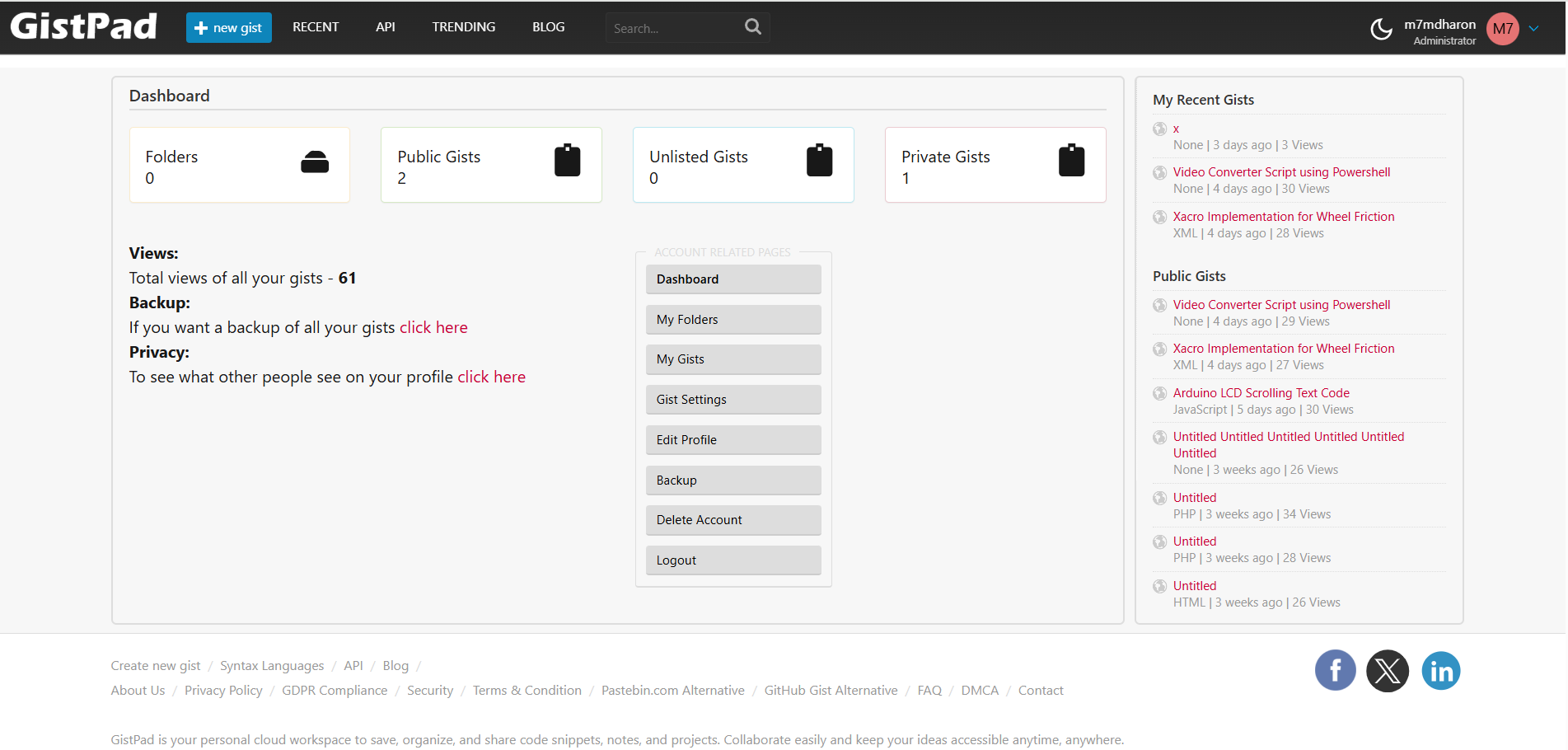Open the Privacy Policy footer link
1568x750 pixels.
click(223, 690)
